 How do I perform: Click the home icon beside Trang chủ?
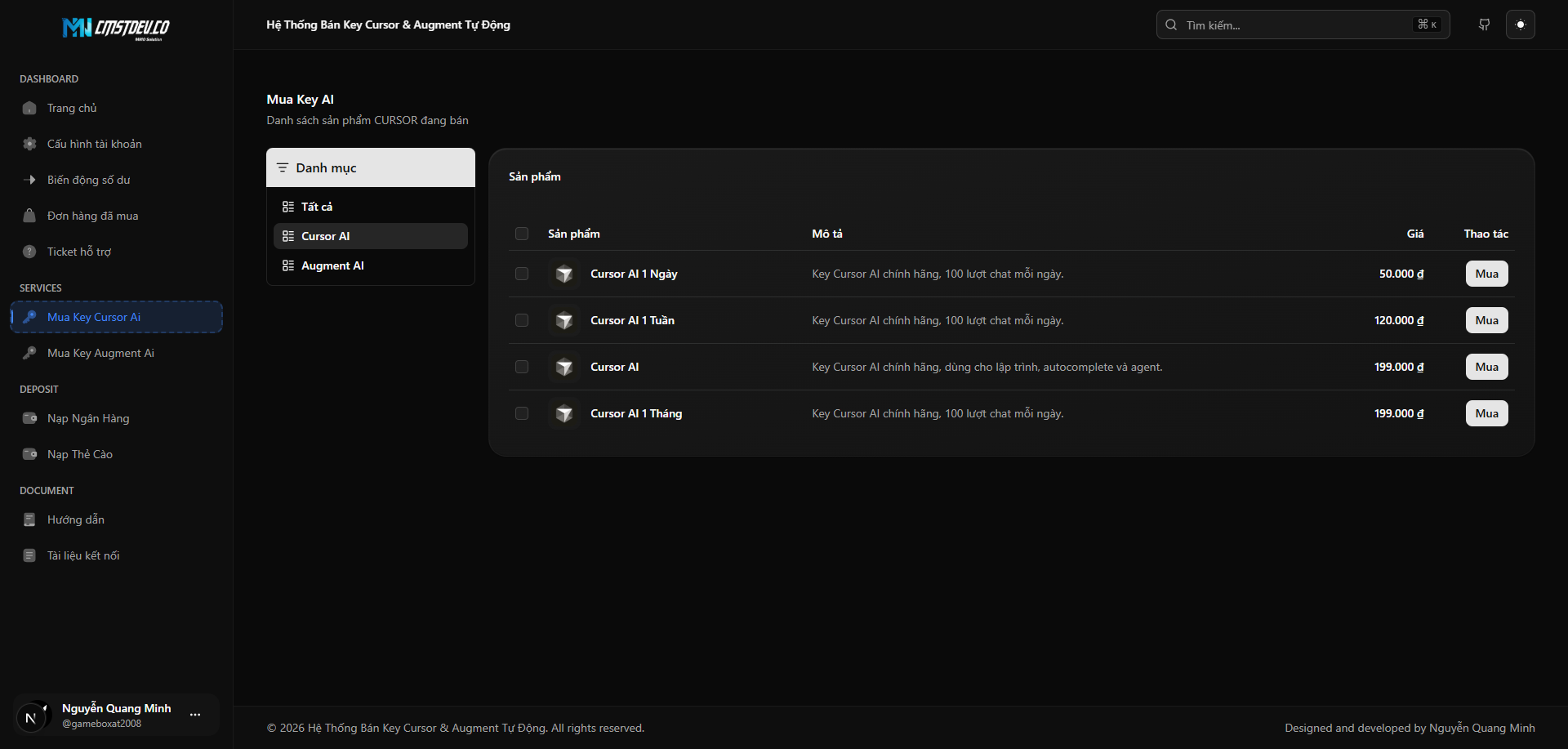tap(29, 107)
